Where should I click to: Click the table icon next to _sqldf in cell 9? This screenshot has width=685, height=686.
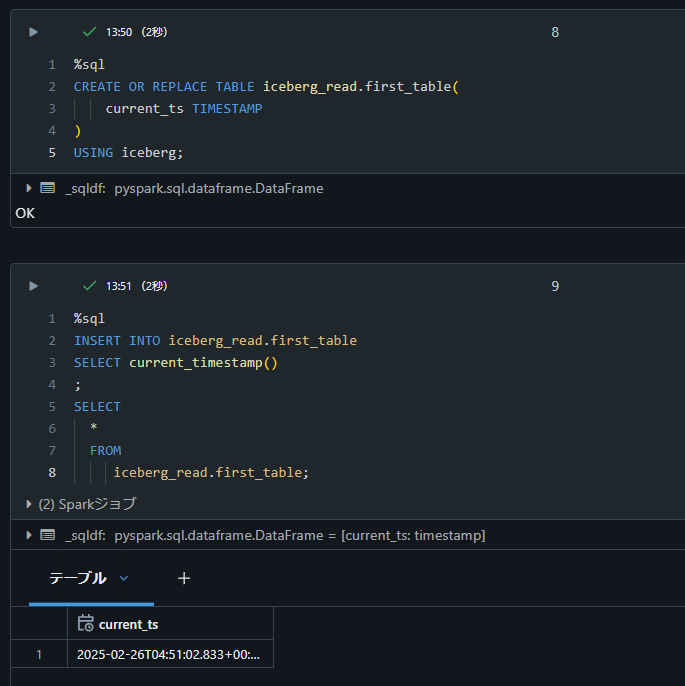point(48,535)
